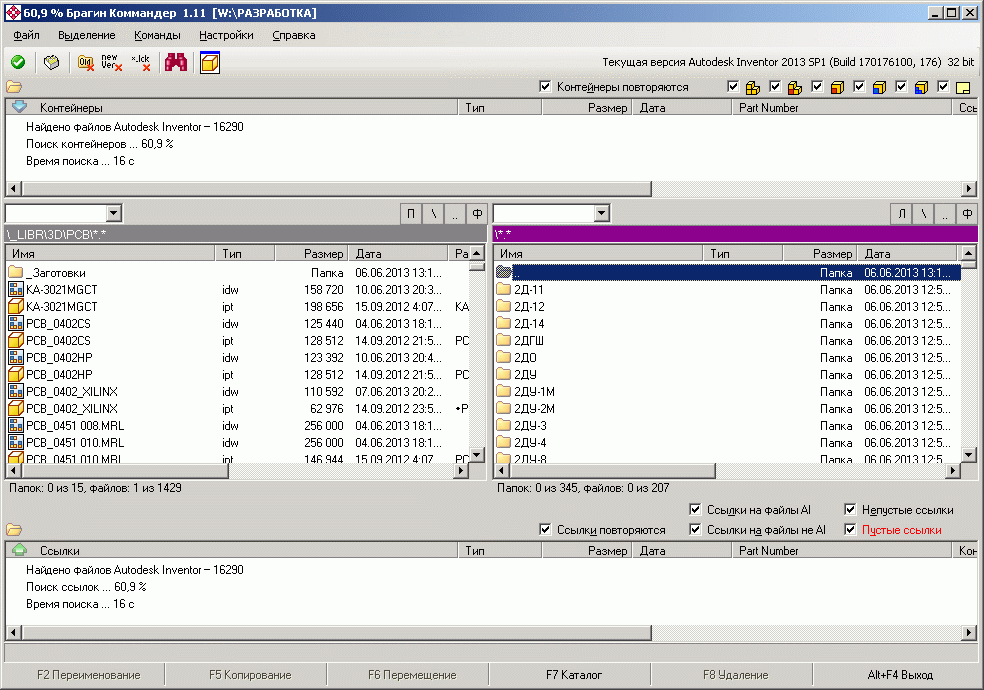Click the green up arrow beside Ссылки
984x690 pixels.
pyautogui.click(x=19, y=549)
